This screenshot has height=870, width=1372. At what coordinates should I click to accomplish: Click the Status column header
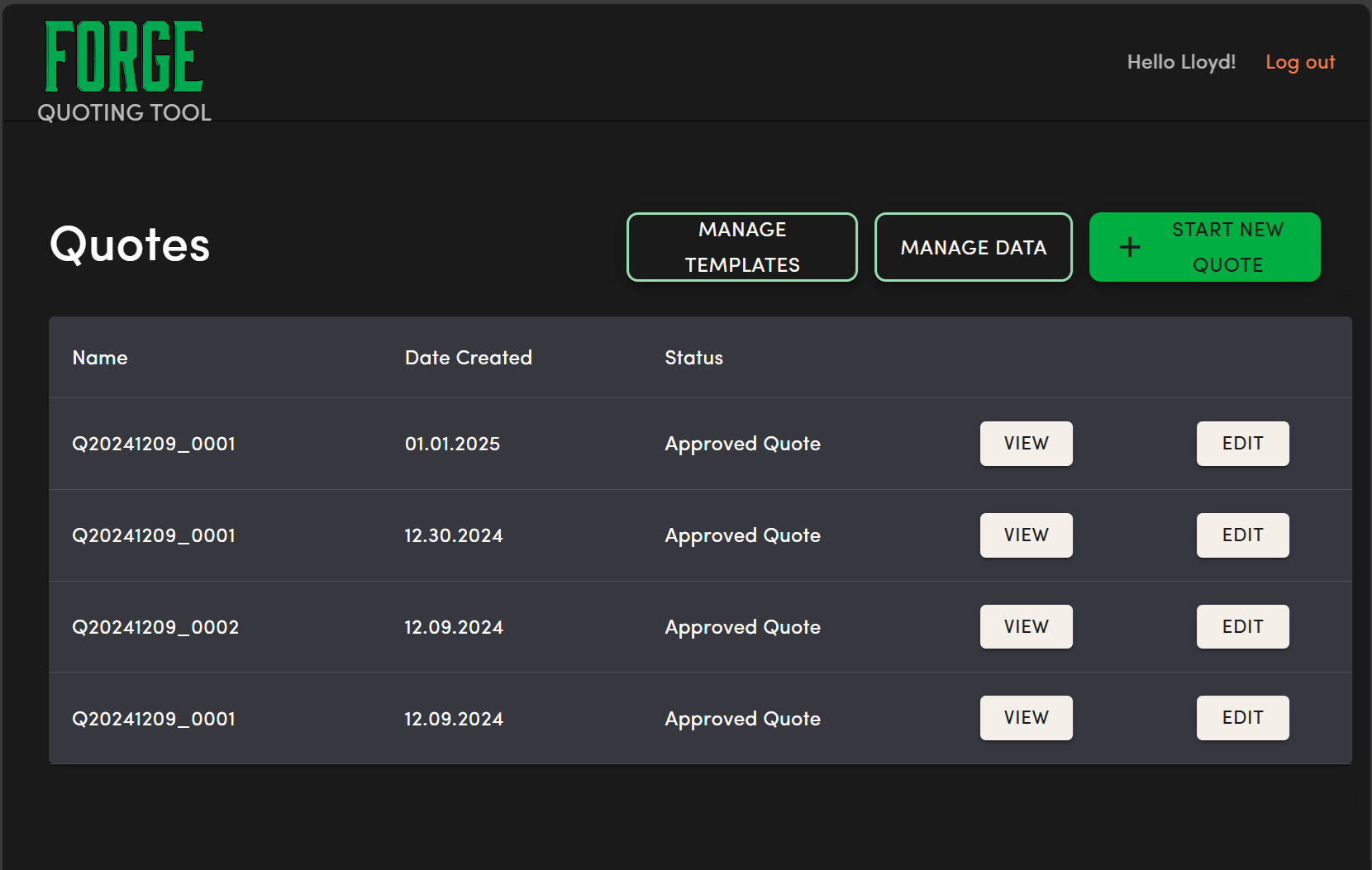tap(693, 358)
